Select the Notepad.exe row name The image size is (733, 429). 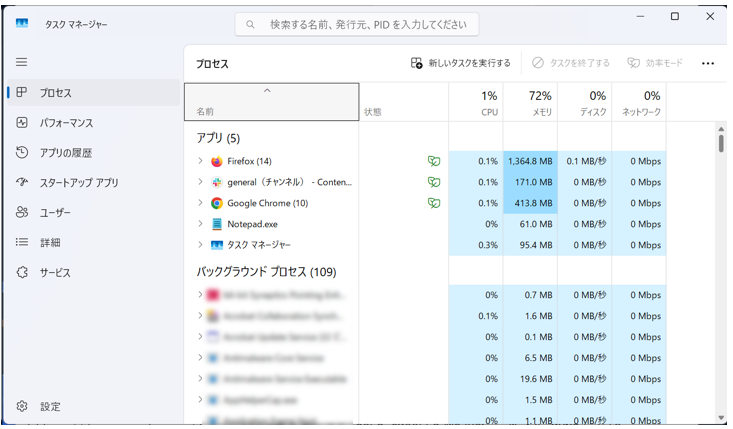[x=252, y=224]
